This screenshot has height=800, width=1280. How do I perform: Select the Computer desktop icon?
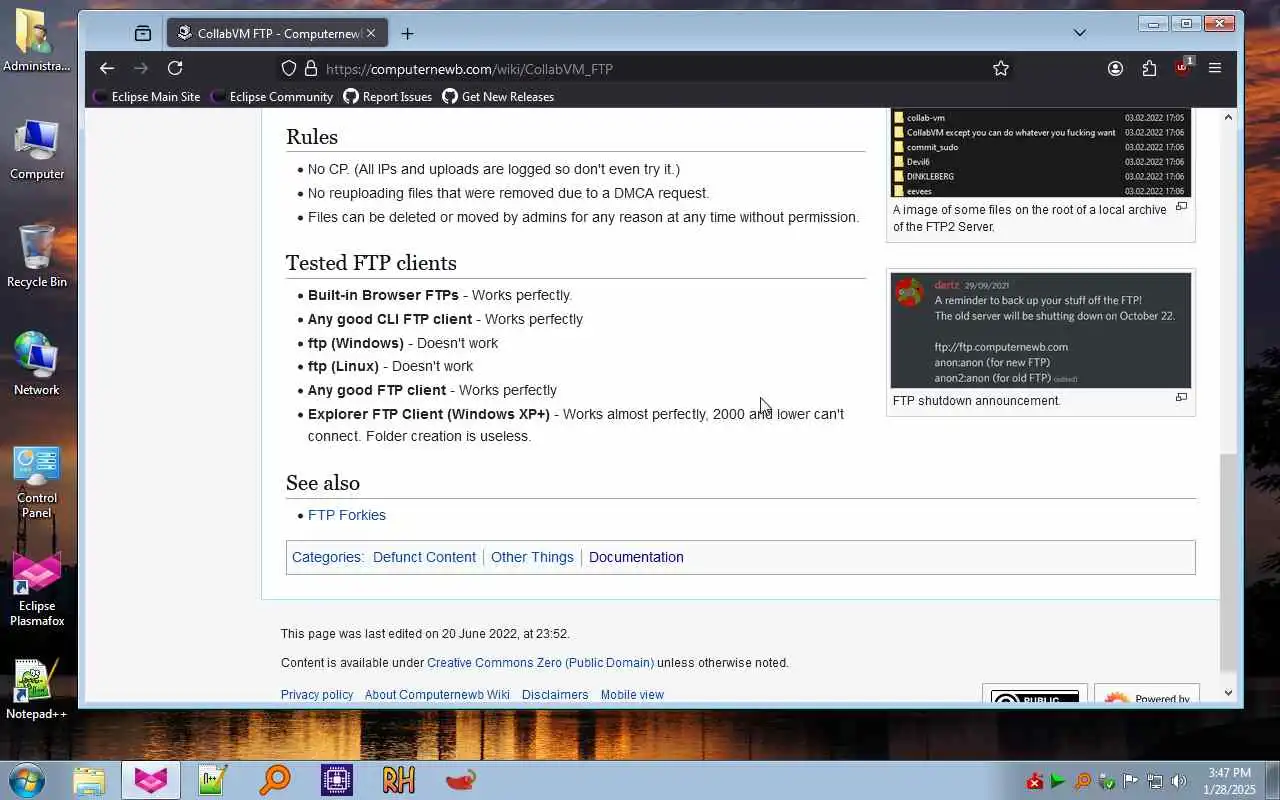coord(37,148)
